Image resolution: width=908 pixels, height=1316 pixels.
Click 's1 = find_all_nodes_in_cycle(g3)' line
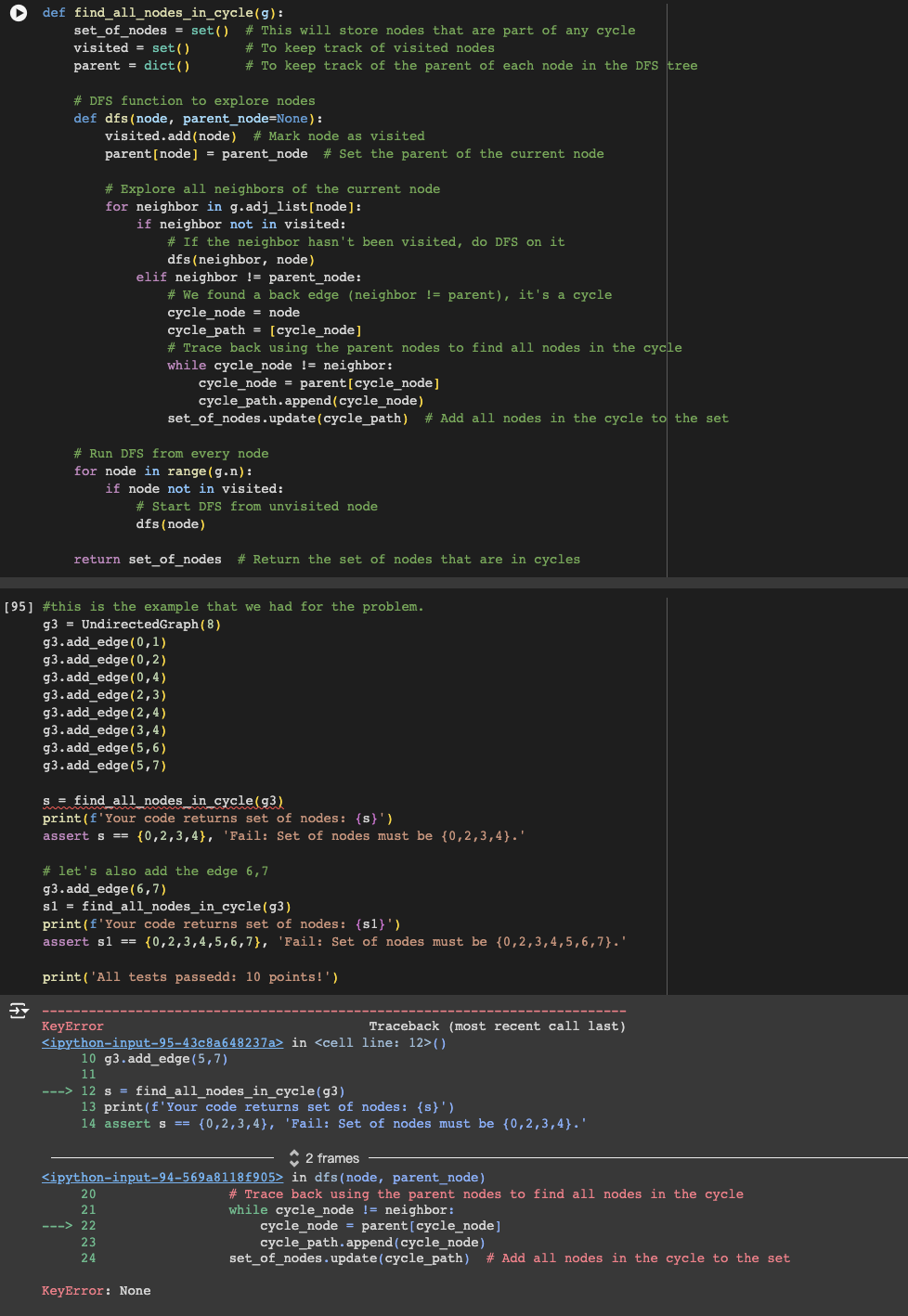[x=167, y=907]
